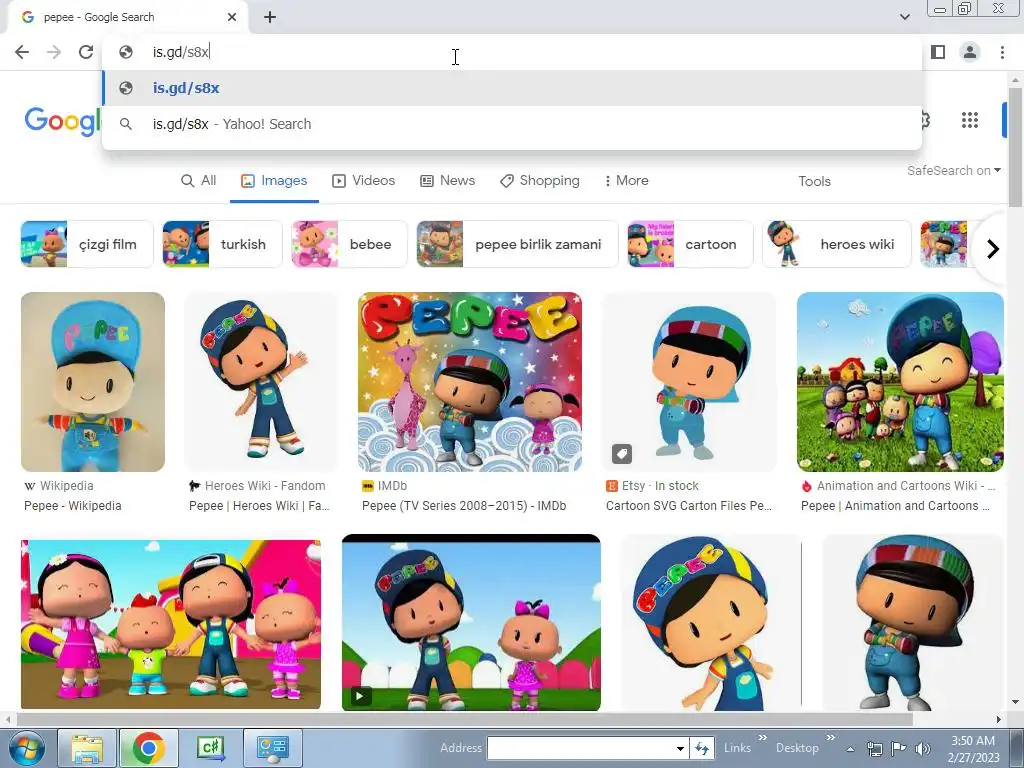Screen dimensions: 1024x768
Task: Click Cartoon SVG Carton Files link
Action: (689, 506)
